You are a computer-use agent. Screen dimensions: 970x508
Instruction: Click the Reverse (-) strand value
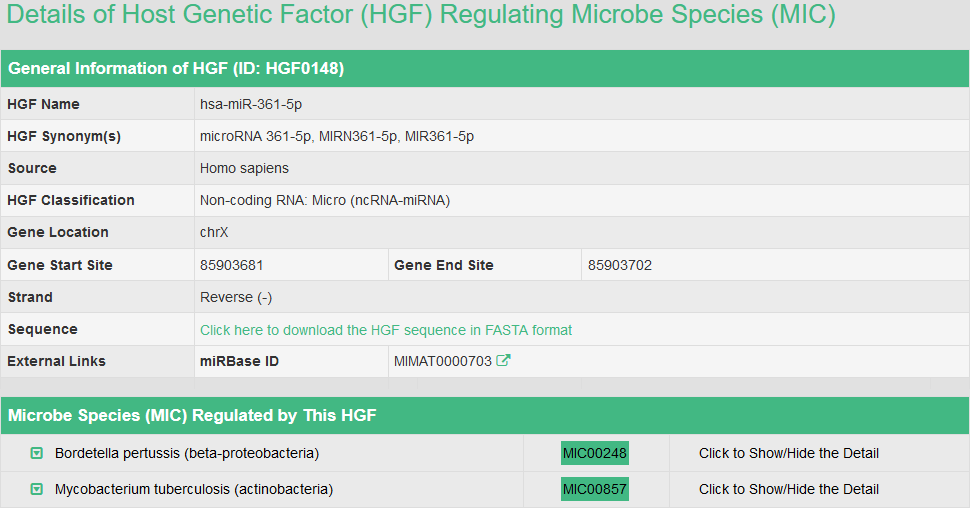coord(236,297)
